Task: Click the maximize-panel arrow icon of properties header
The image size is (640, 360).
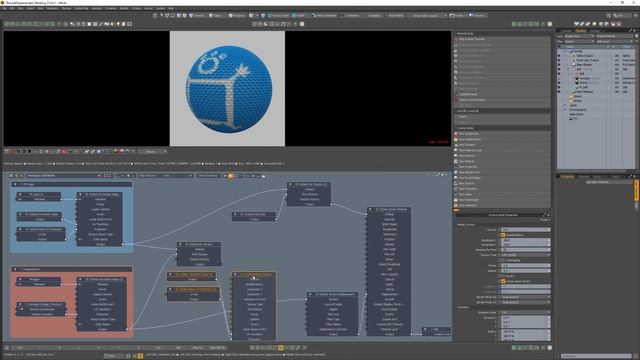Action: [x=544, y=215]
